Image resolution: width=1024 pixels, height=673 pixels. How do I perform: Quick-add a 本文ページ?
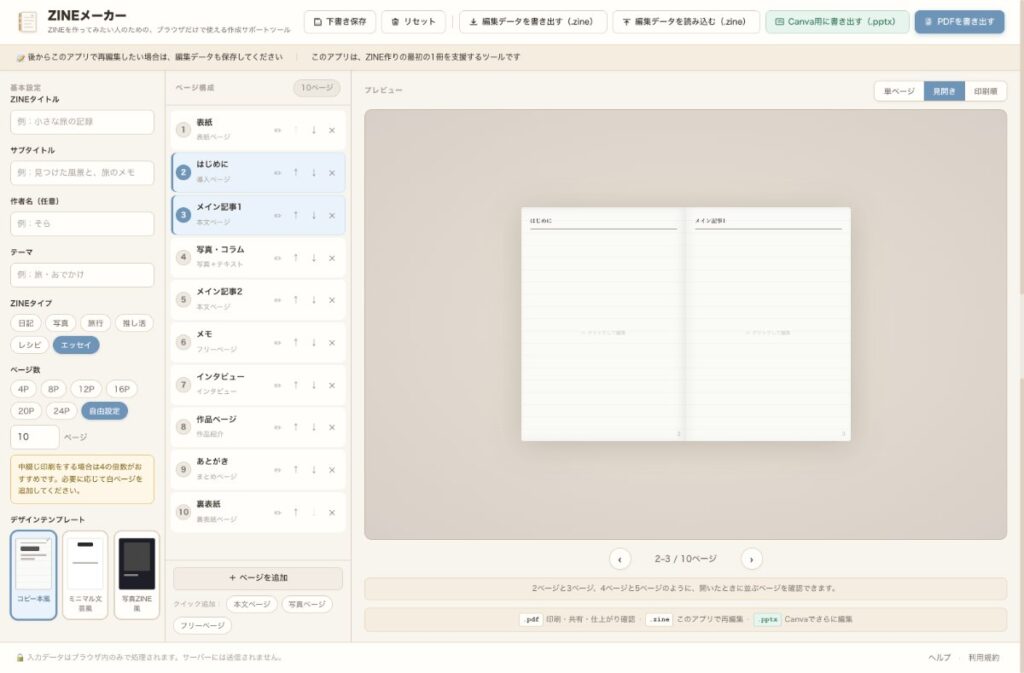pyautogui.click(x=252, y=604)
